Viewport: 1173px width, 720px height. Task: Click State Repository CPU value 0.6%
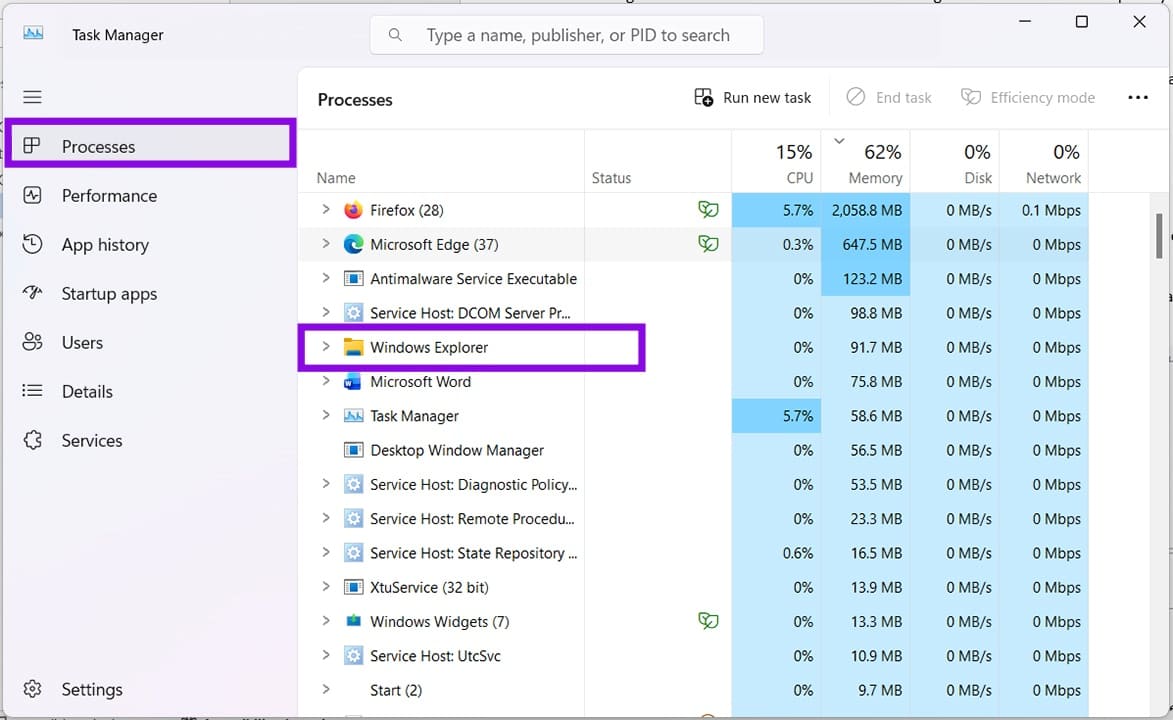pos(797,553)
